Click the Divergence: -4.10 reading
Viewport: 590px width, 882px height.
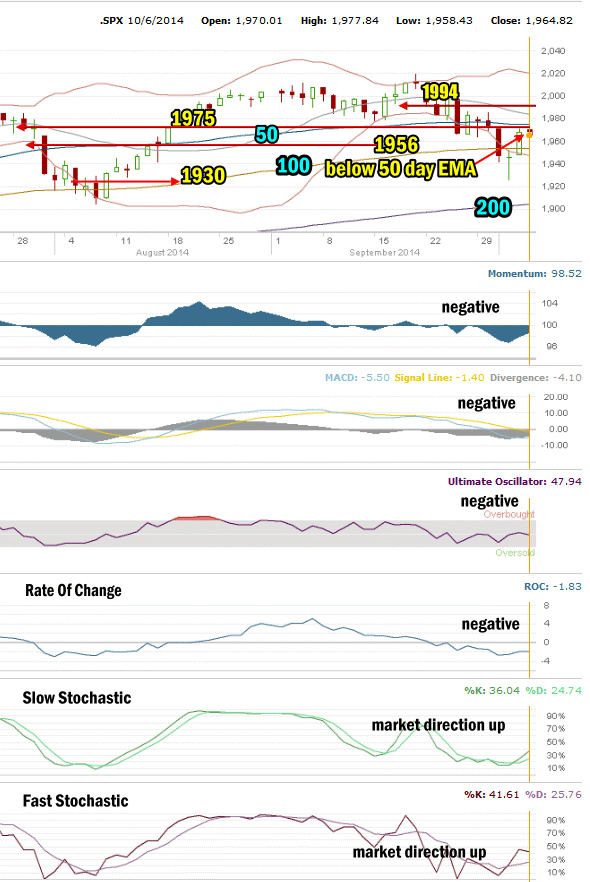(536, 377)
